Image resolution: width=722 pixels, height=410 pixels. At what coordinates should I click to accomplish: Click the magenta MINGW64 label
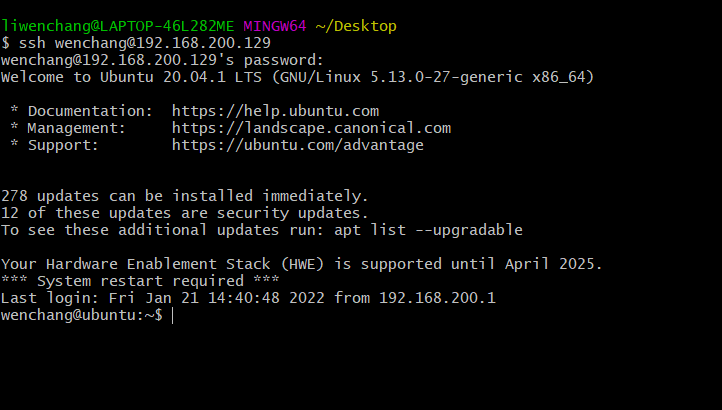tap(275, 26)
